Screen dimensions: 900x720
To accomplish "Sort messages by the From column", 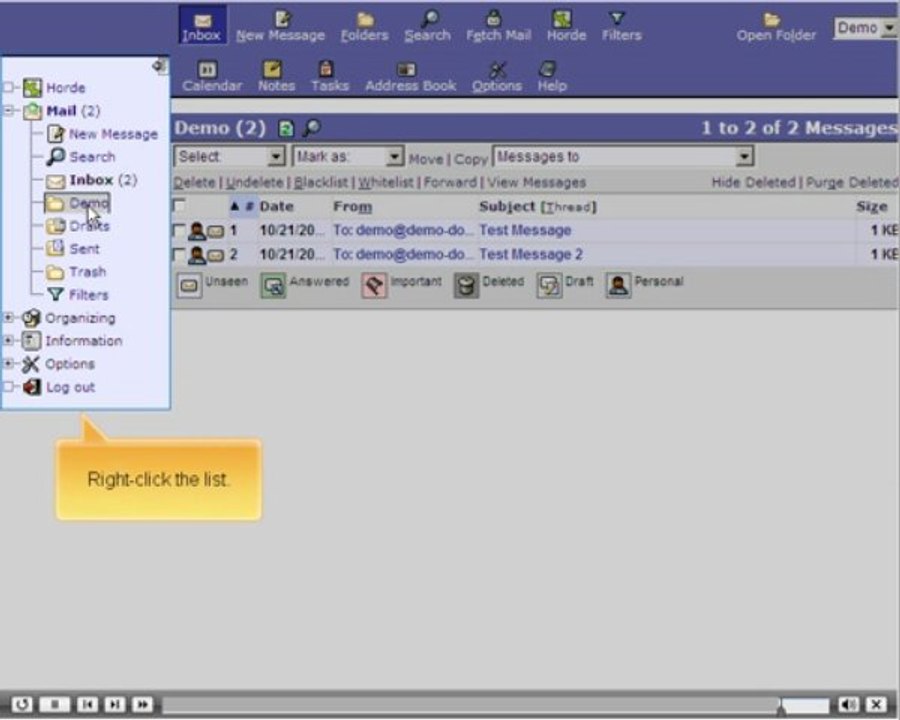I will [x=352, y=207].
